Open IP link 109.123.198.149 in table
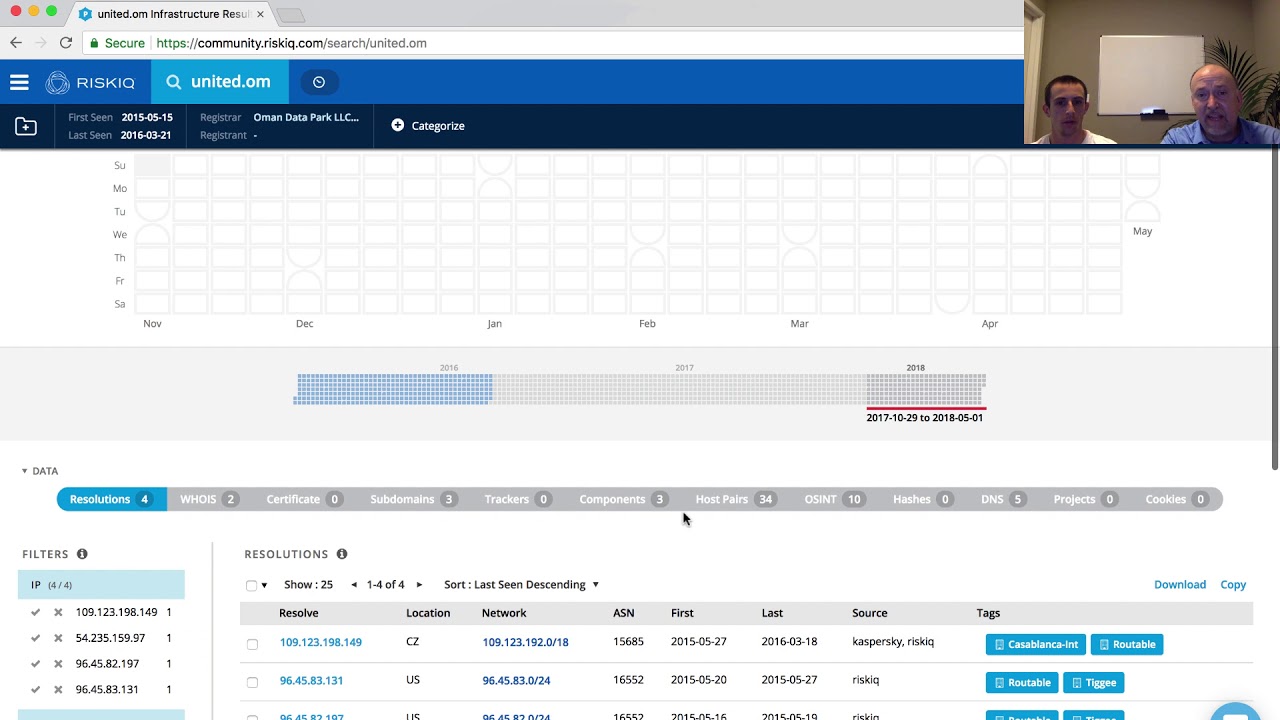The image size is (1280, 720). click(x=321, y=643)
